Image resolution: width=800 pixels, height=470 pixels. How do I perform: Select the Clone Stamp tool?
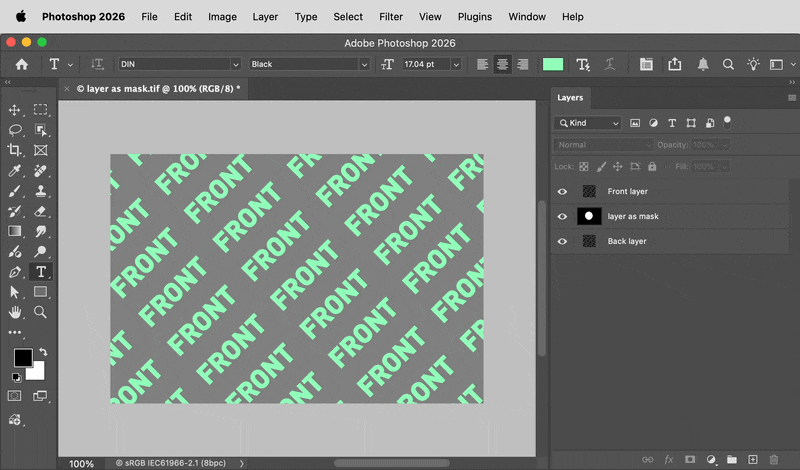[40, 191]
